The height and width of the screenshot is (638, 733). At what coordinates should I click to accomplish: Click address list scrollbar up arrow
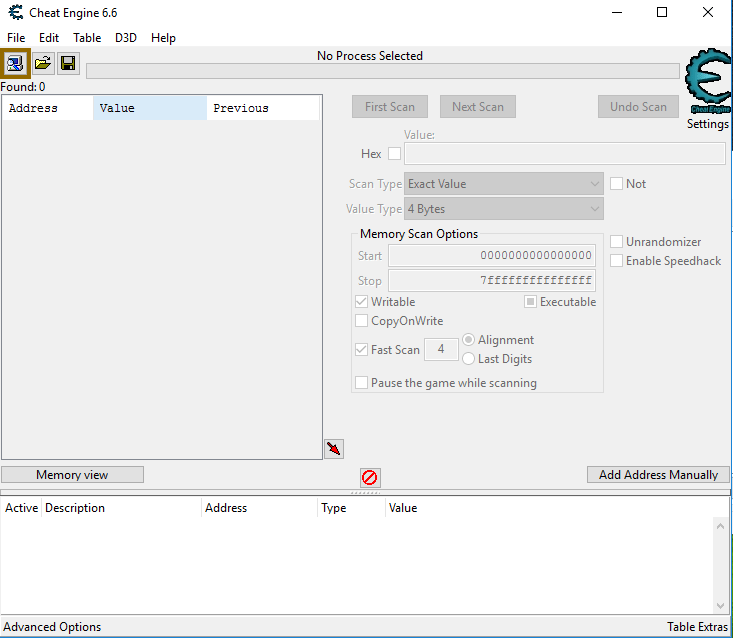point(720,526)
